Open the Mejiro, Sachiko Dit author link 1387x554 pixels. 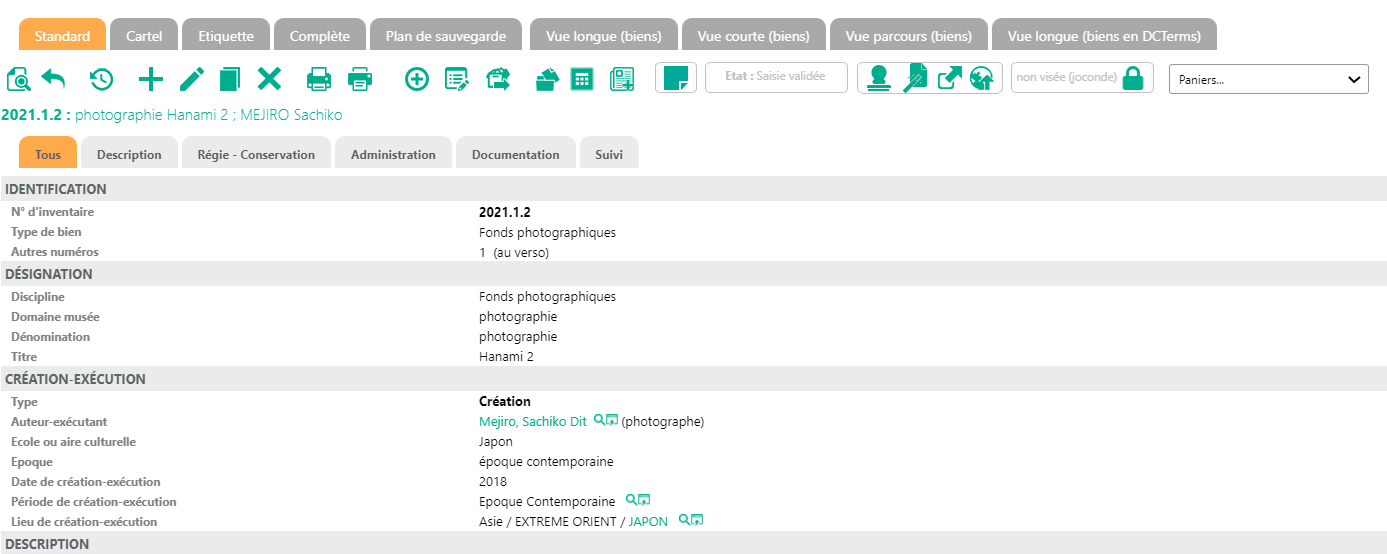tap(532, 422)
